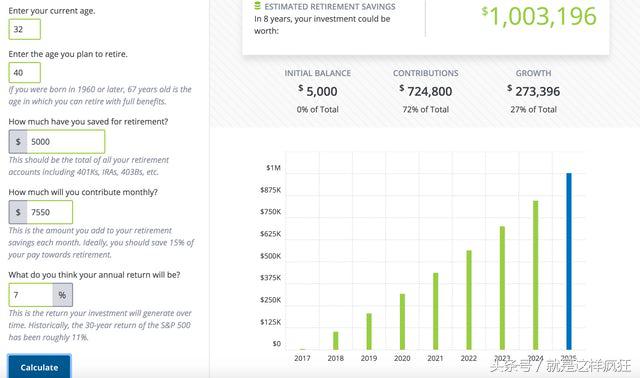Click the Initial Balance $5,000 figure

[318, 91]
